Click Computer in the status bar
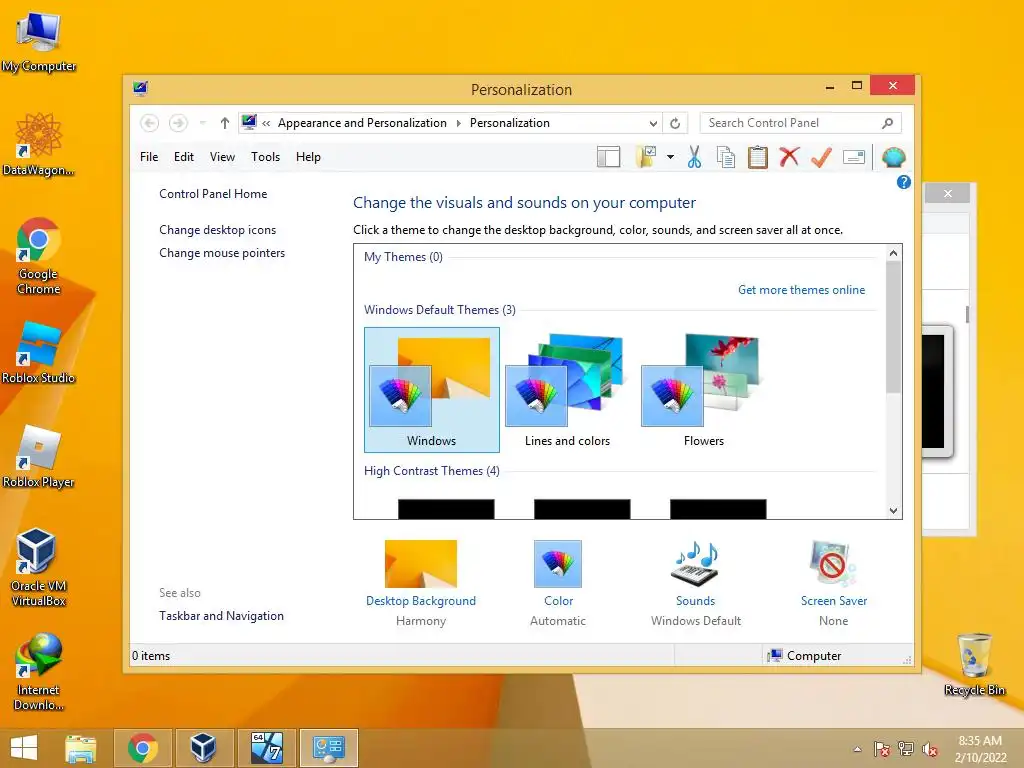This screenshot has height=768, width=1024. pyautogui.click(x=805, y=656)
